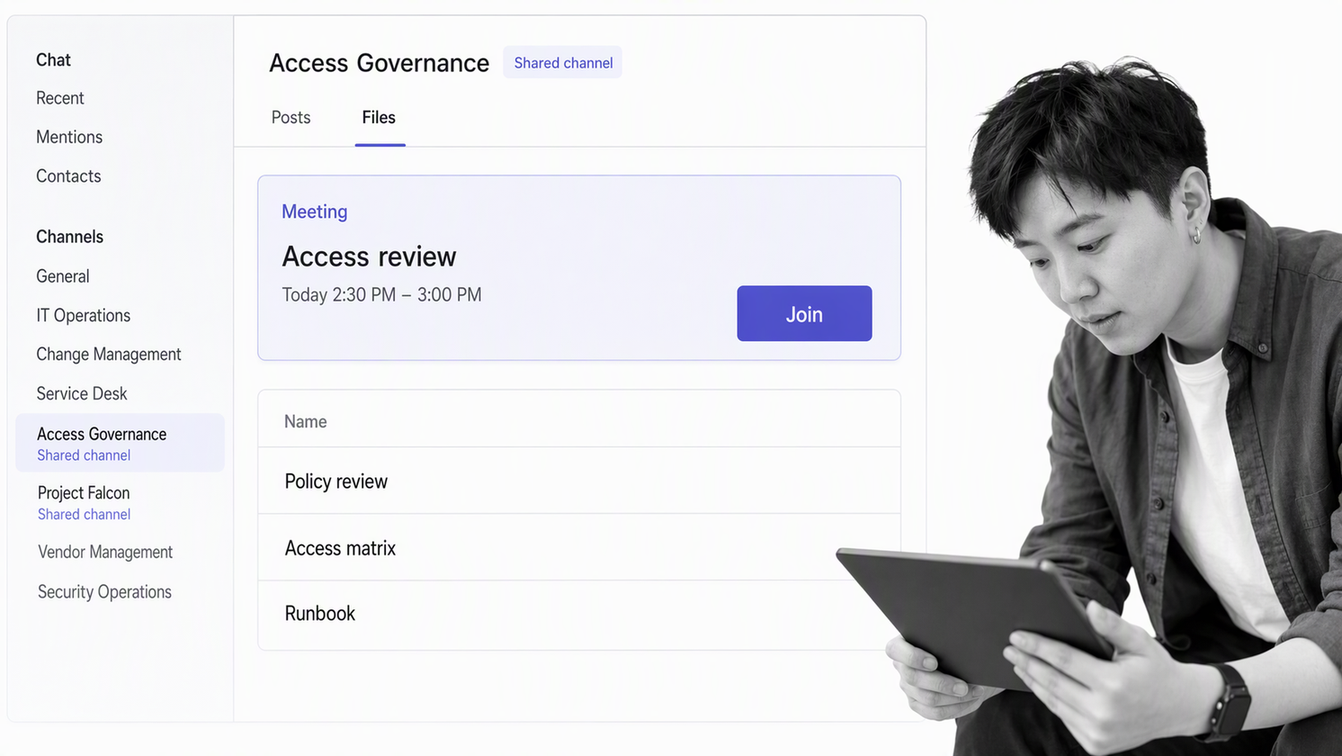
Task: Select Access Governance channel in sidebar
Action: [120, 443]
